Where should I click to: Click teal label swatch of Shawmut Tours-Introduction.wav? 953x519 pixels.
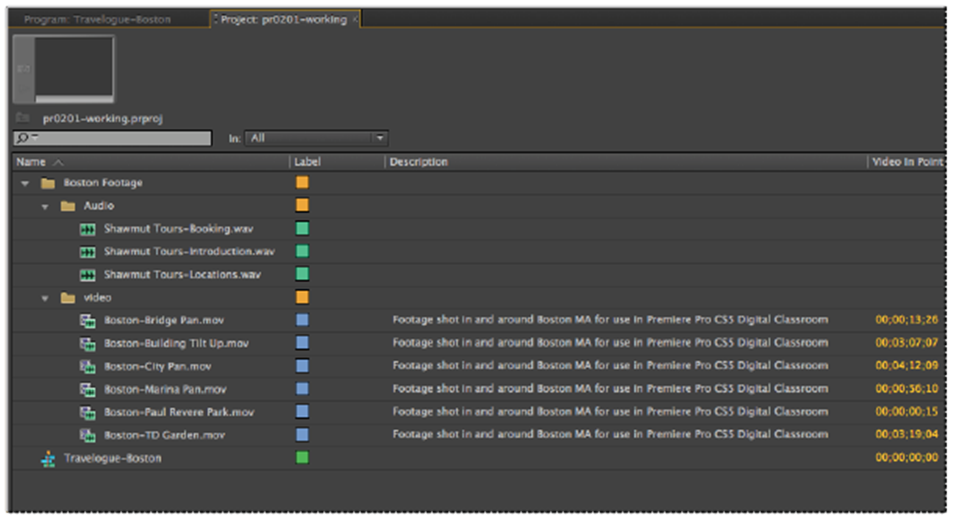point(302,251)
